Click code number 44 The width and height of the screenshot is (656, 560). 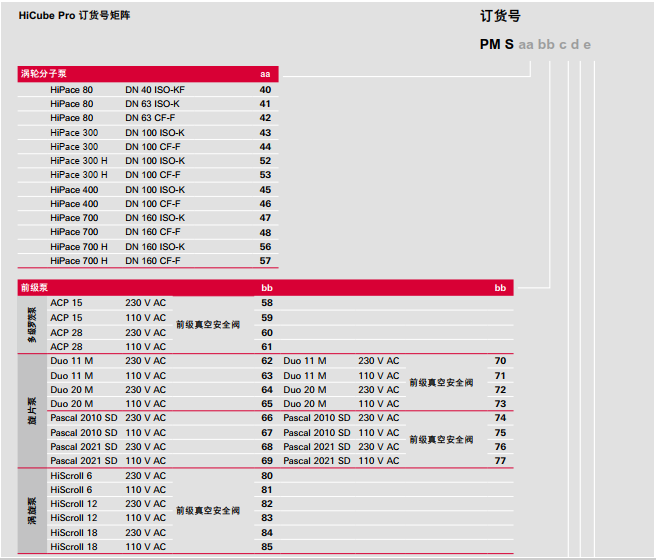pyautogui.click(x=265, y=147)
